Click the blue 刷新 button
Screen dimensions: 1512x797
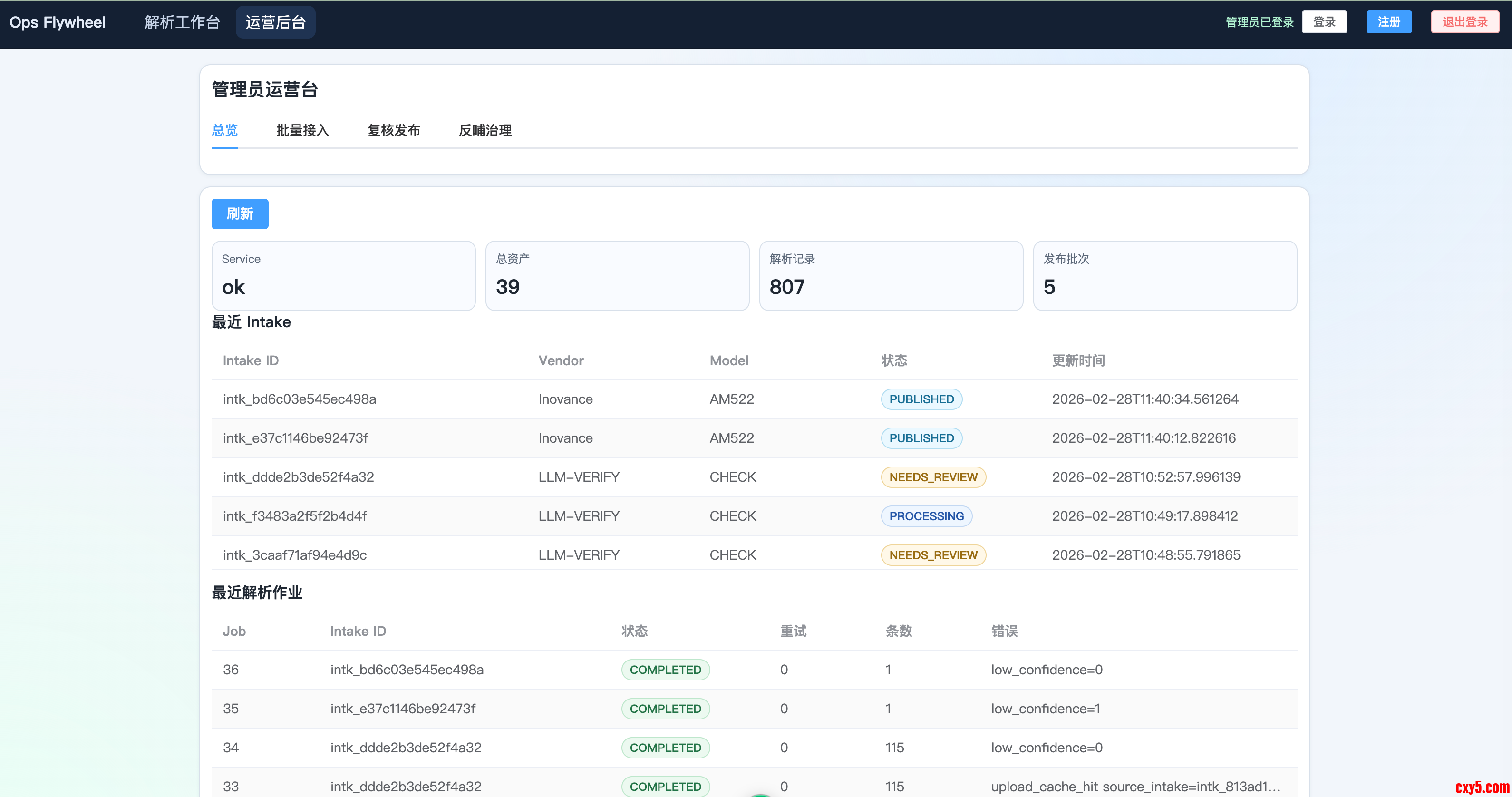pos(240,214)
